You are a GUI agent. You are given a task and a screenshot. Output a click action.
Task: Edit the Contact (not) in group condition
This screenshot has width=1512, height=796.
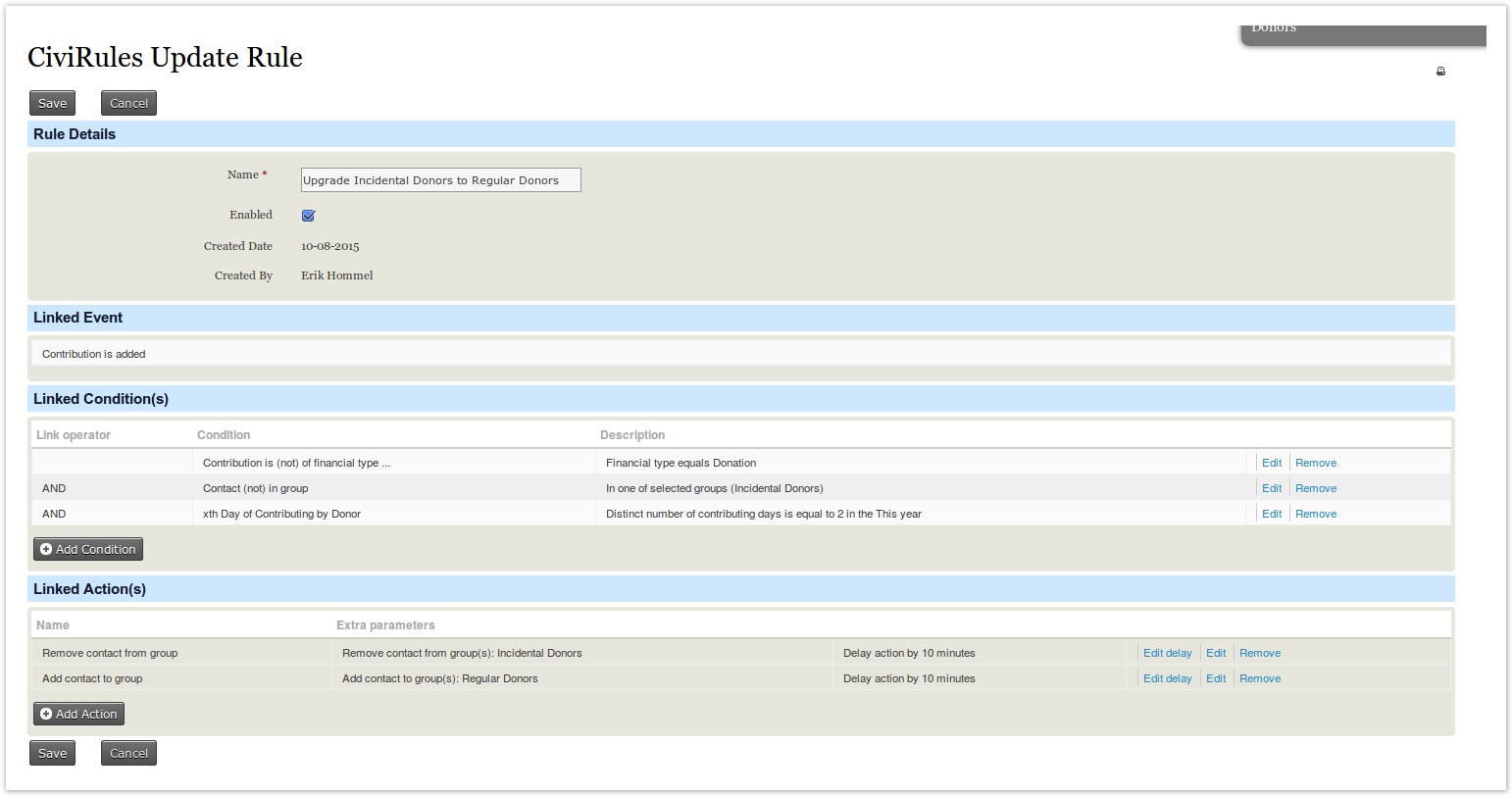1271,488
